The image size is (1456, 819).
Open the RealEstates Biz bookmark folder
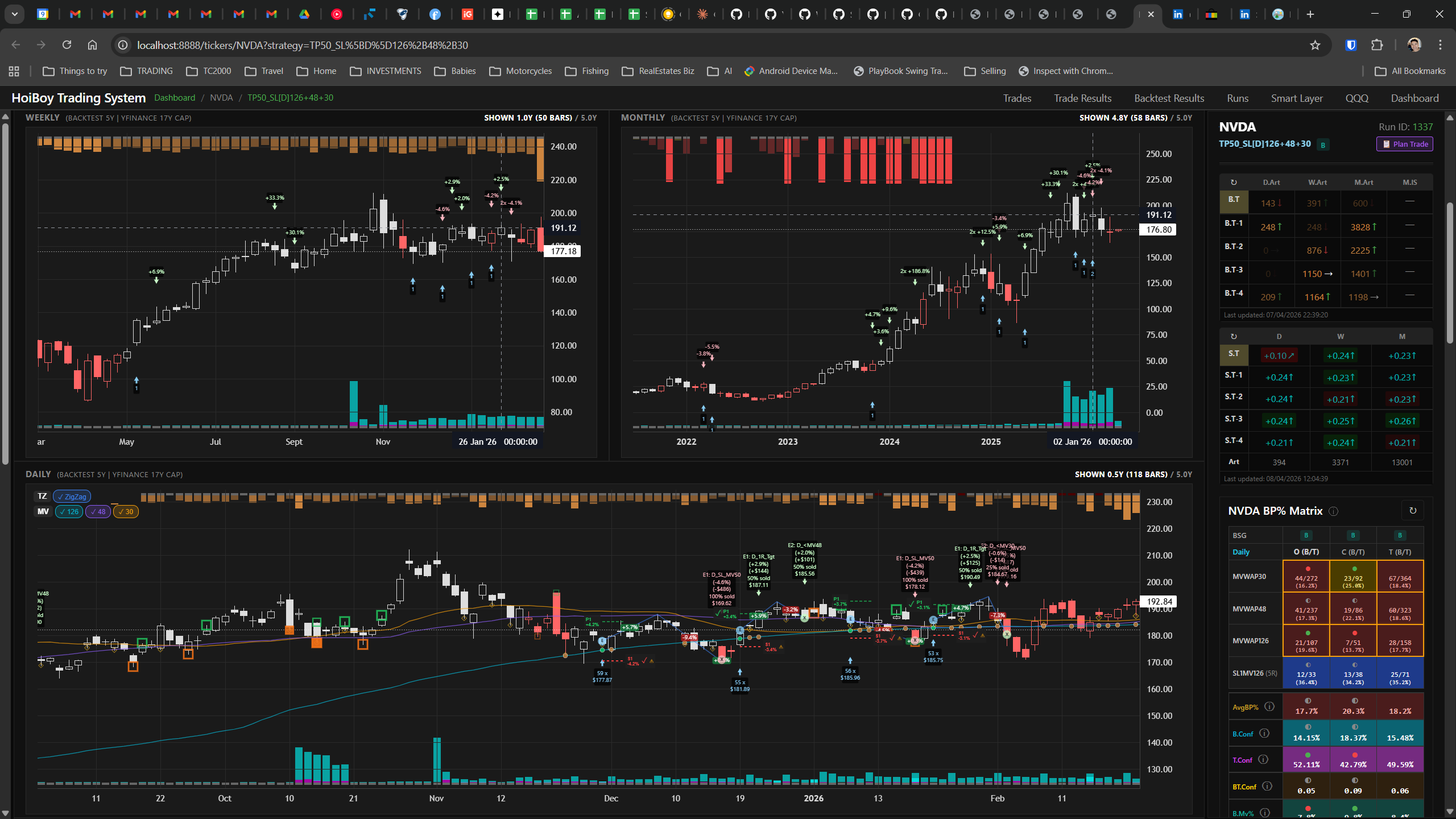658,71
